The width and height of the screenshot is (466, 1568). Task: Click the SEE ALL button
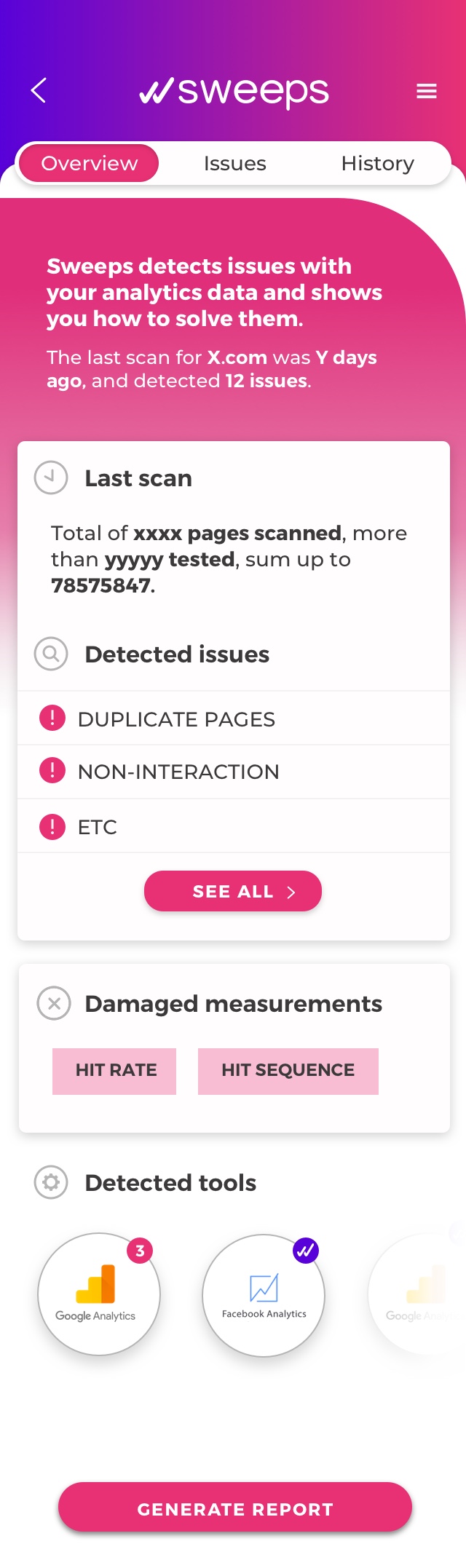(233, 891)
